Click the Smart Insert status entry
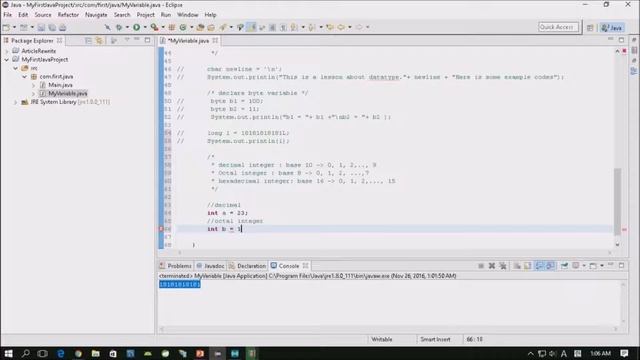Screen dimensions: 640x360 coord(435,339)
